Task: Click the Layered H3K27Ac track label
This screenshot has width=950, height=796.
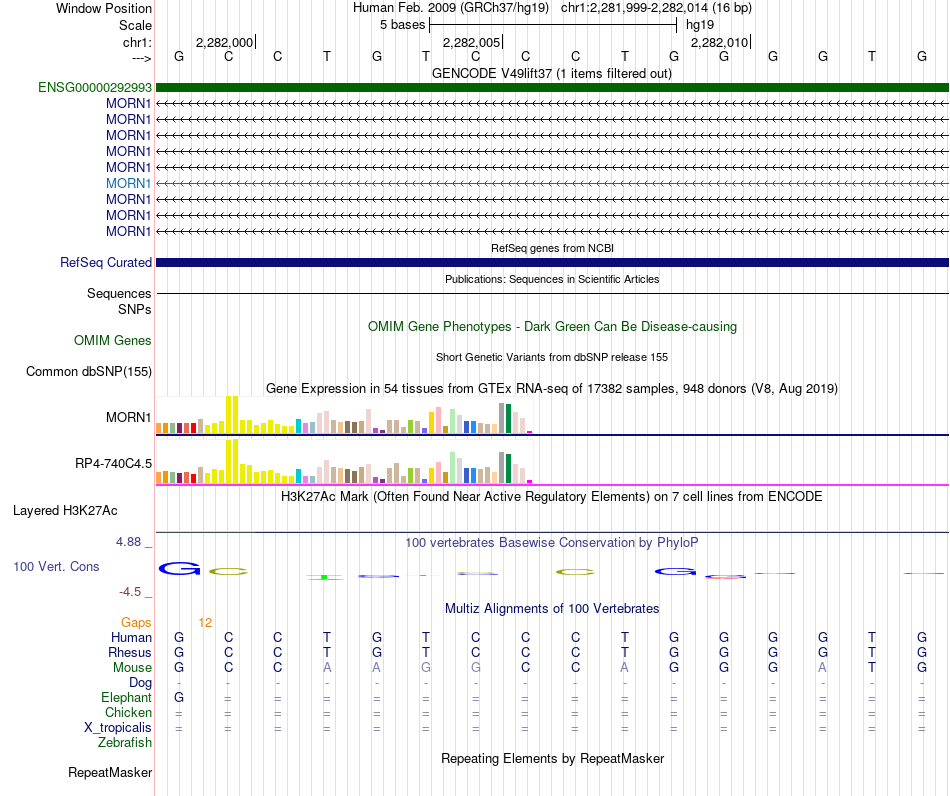Action: point(65,511)
